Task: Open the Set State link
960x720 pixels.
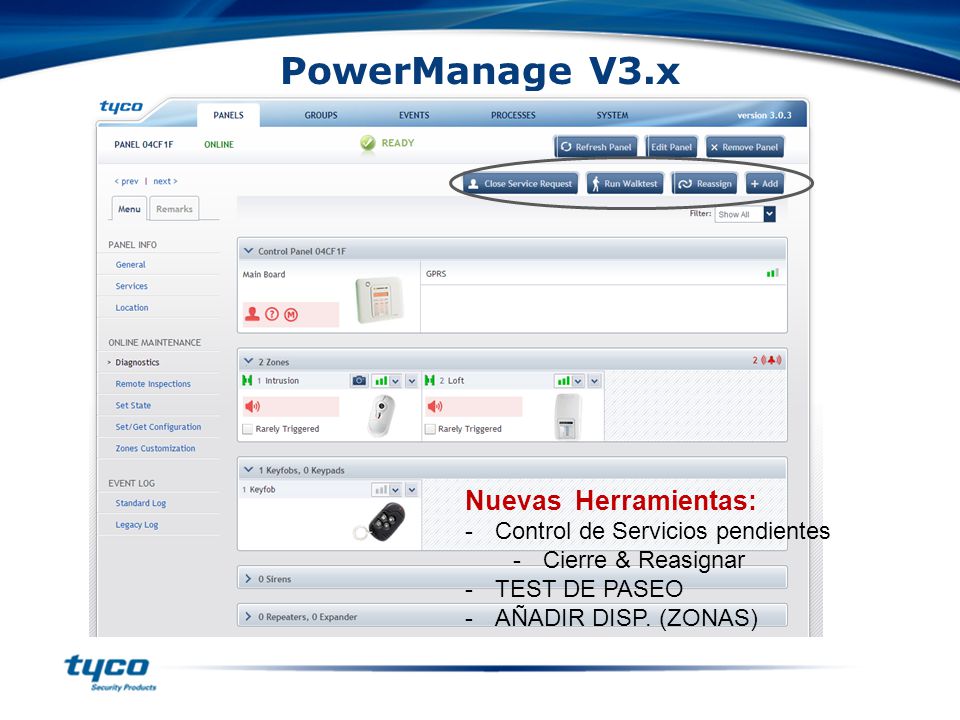Action: click(133, 405)
